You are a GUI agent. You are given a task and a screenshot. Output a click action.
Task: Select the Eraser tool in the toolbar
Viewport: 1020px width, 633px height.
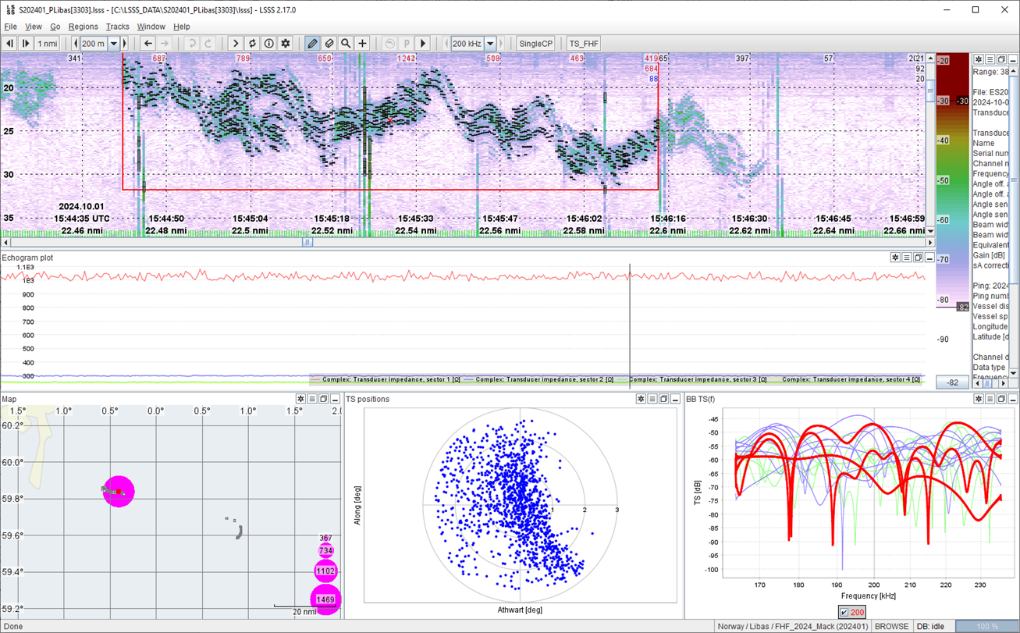point(328,43)
